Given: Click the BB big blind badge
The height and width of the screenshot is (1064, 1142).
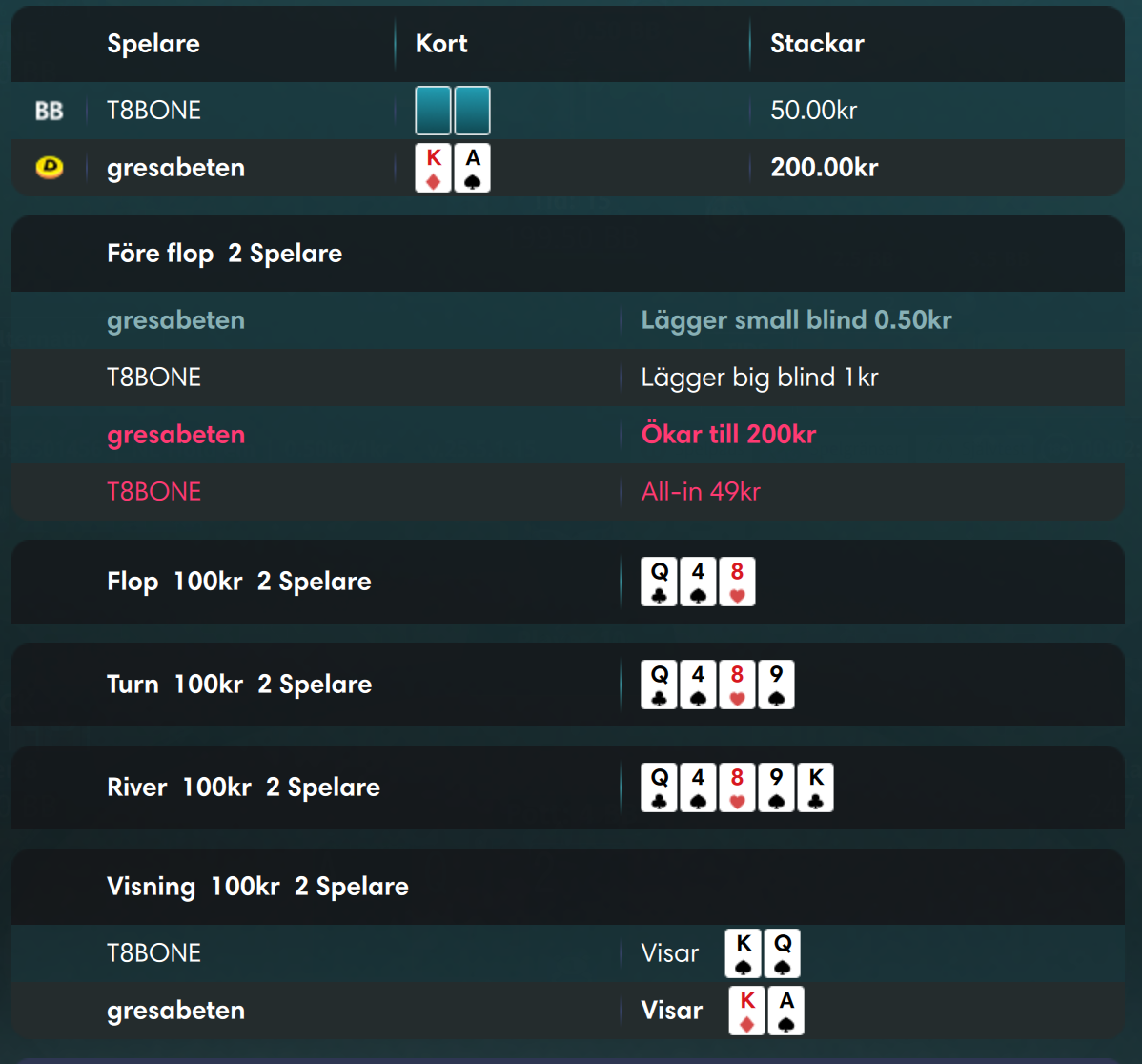Looking at the screenshot, I should click(x=50, y=111).
